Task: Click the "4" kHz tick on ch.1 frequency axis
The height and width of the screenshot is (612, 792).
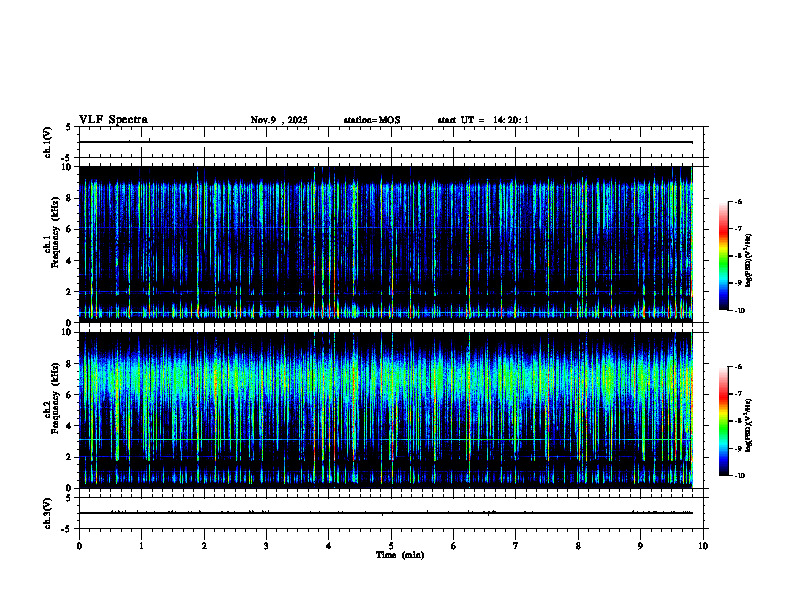Action: point(69,261)
